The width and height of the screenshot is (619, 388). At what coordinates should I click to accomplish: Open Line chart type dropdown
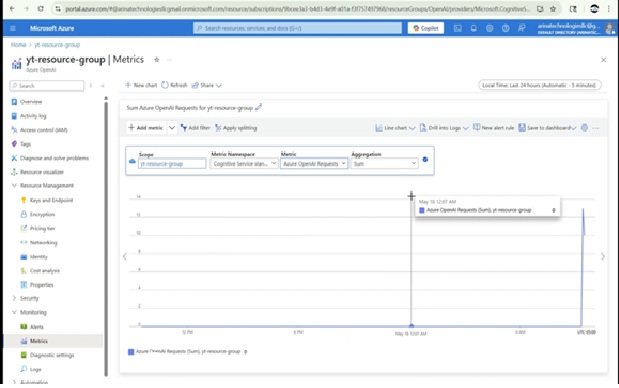click(395, 127)
